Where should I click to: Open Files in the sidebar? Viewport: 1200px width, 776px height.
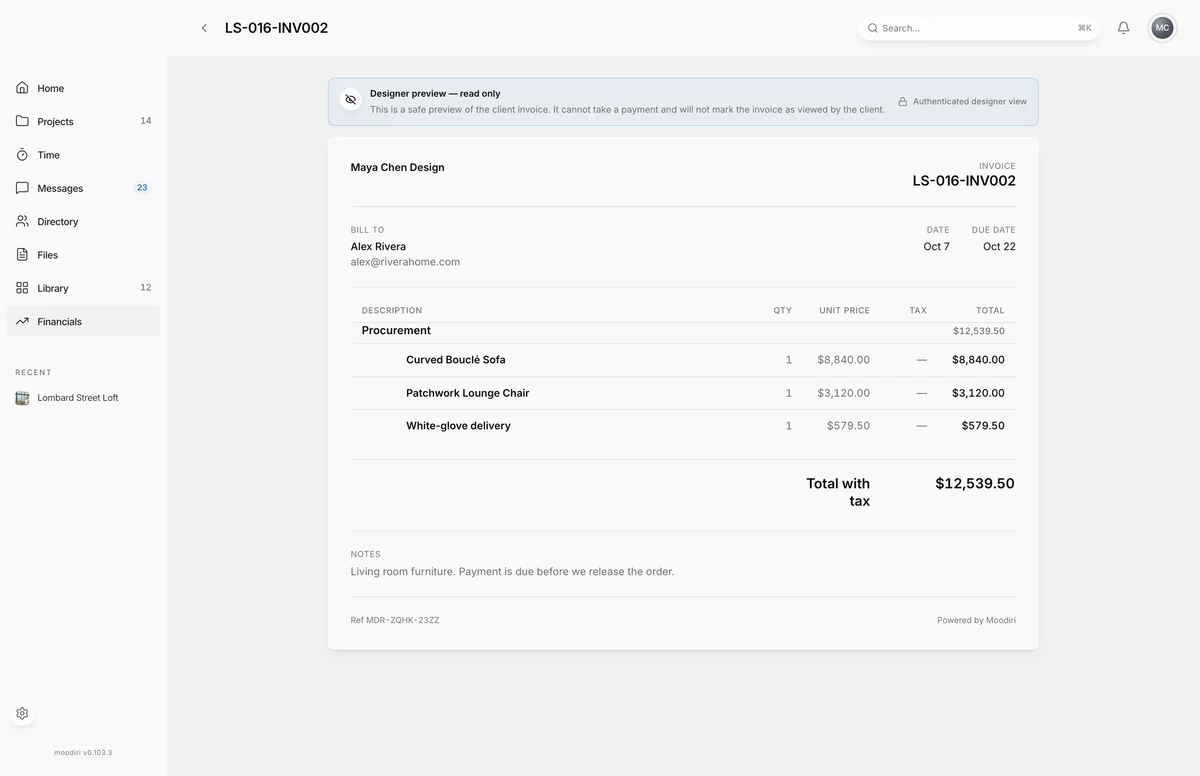pos(83,255)
